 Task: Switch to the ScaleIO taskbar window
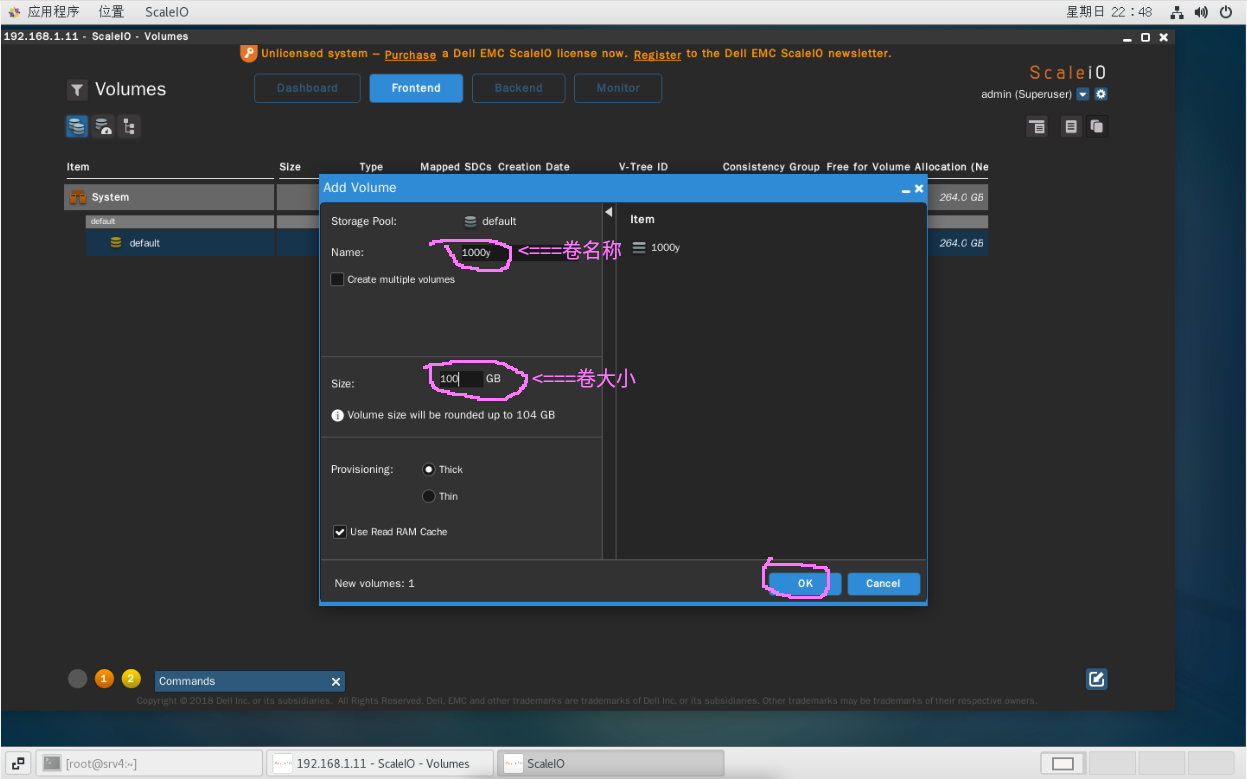611,763
